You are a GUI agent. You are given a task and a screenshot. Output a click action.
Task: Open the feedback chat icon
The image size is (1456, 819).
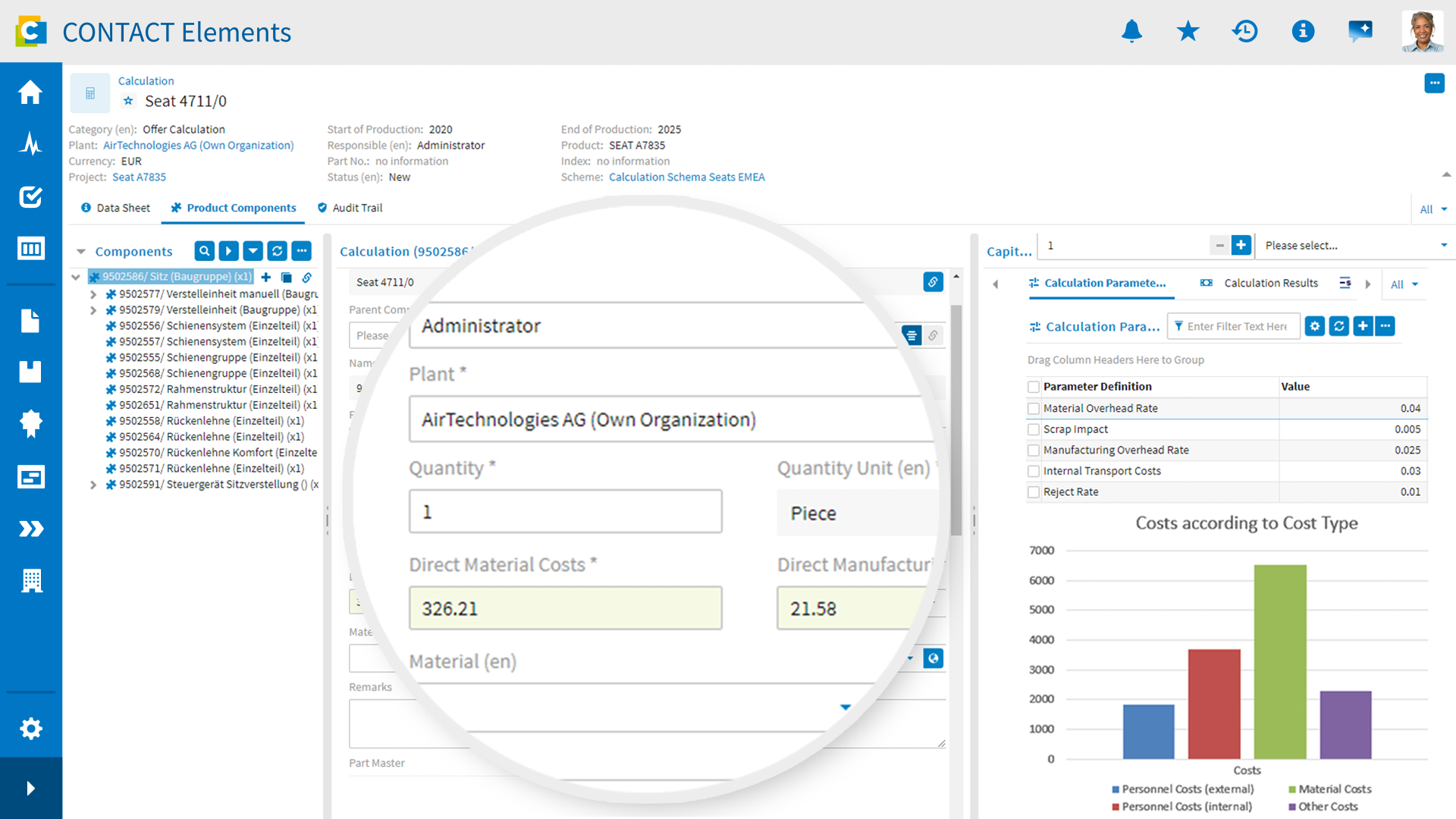pyautogui.click(x=1360, y=31)
